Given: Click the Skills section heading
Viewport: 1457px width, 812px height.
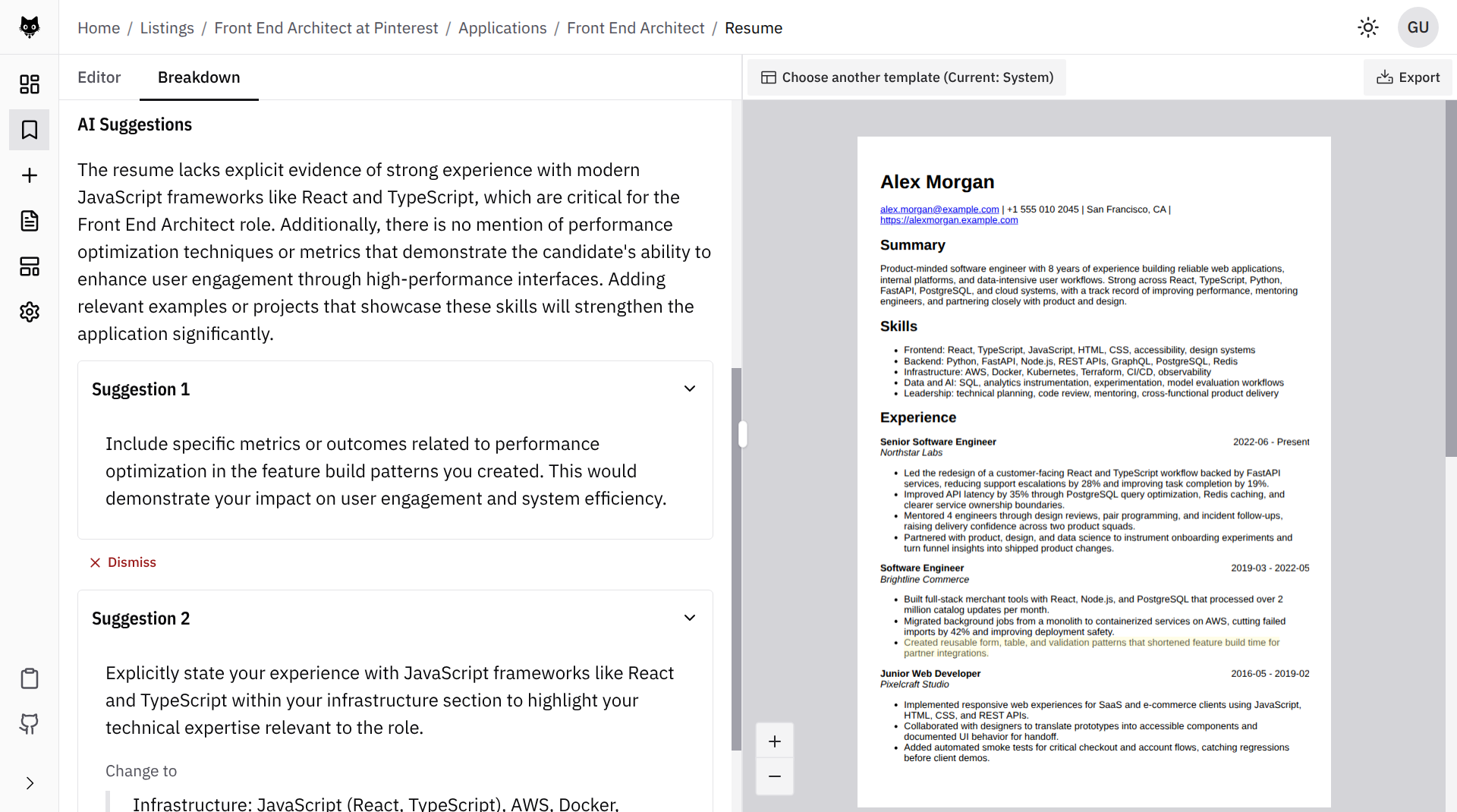Looking at the screenshot, I should coord(898,326).
